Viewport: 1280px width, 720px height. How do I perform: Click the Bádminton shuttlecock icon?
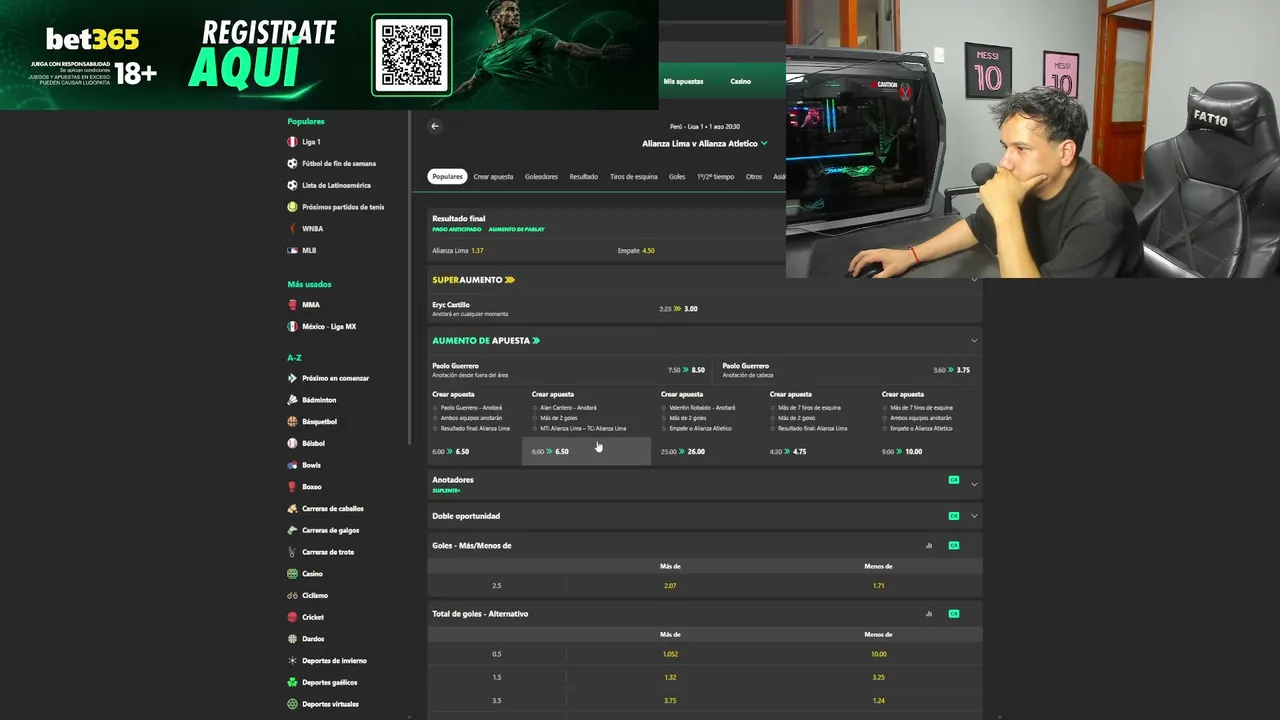pyautogui.click(x=292, y=400)
